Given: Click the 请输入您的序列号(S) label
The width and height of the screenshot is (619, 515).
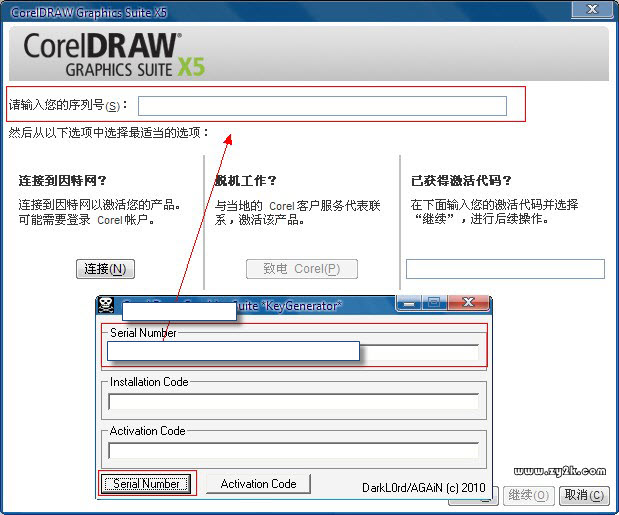Looking at the screenshot, I should click(x=68, y=105).
